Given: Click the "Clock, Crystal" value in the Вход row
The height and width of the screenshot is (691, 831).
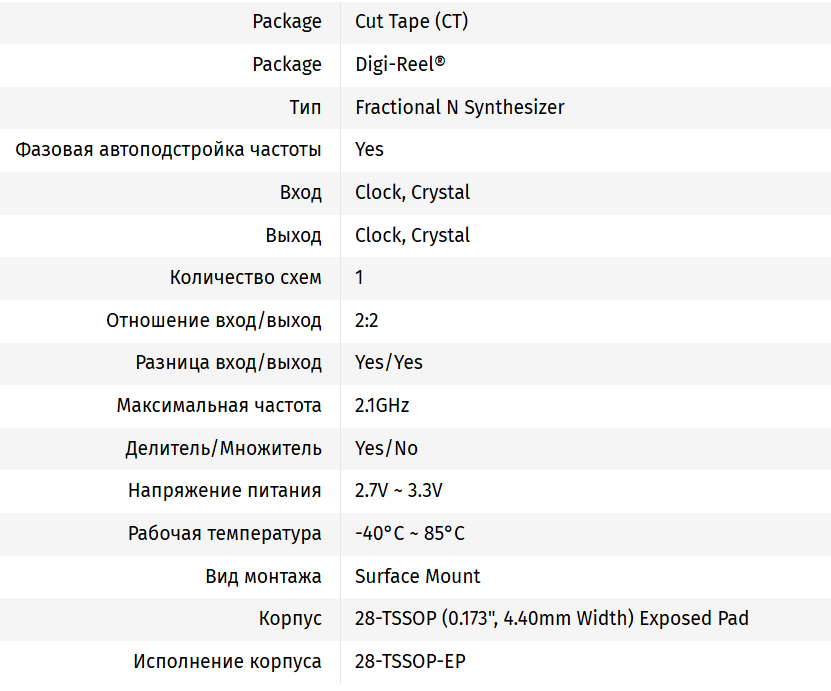Looking at the screenshot, I should pyautogui.click(x=412, y=192).
